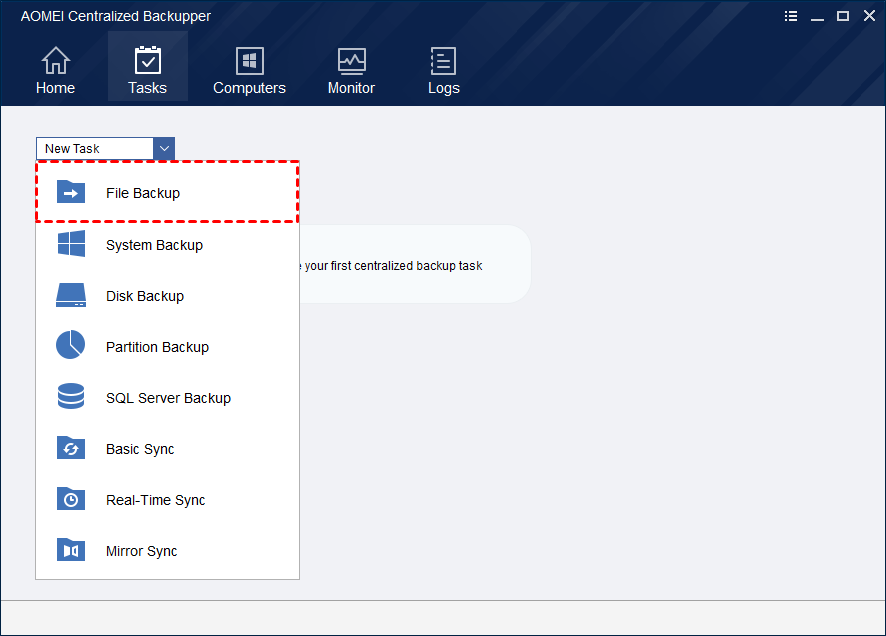Switch to the Home label
This screenshot has width=886, height=636.
point(55,88)
